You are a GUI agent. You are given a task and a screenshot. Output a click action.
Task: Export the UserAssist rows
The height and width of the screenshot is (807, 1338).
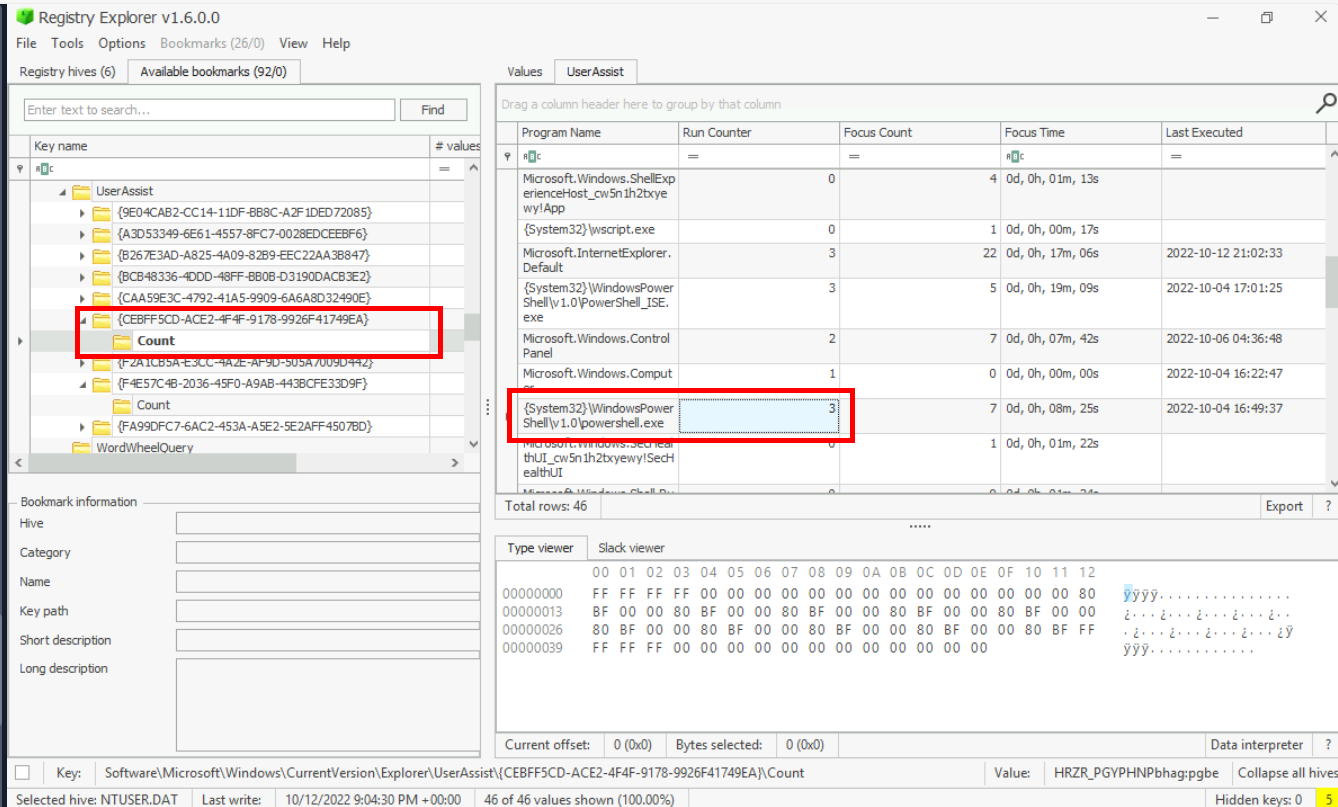tap(1283, 506)
